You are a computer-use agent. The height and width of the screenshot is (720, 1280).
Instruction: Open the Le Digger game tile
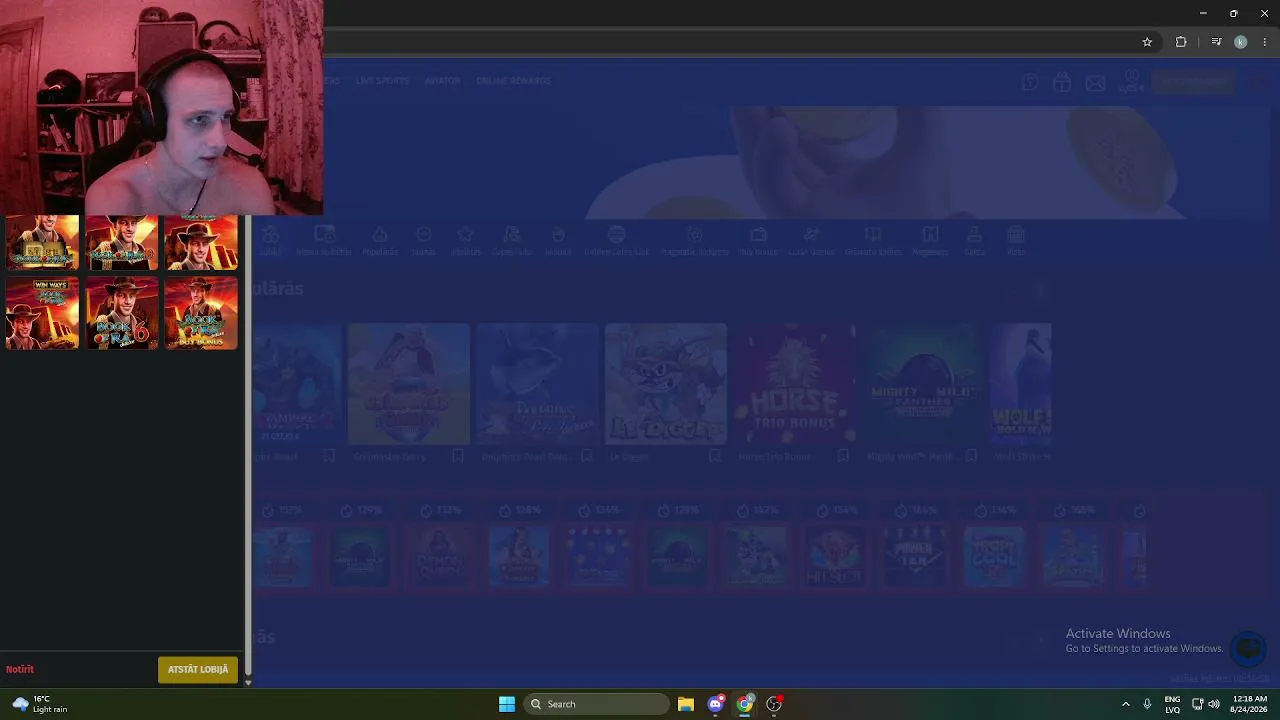pyautogui.click(x=666, y=384)
